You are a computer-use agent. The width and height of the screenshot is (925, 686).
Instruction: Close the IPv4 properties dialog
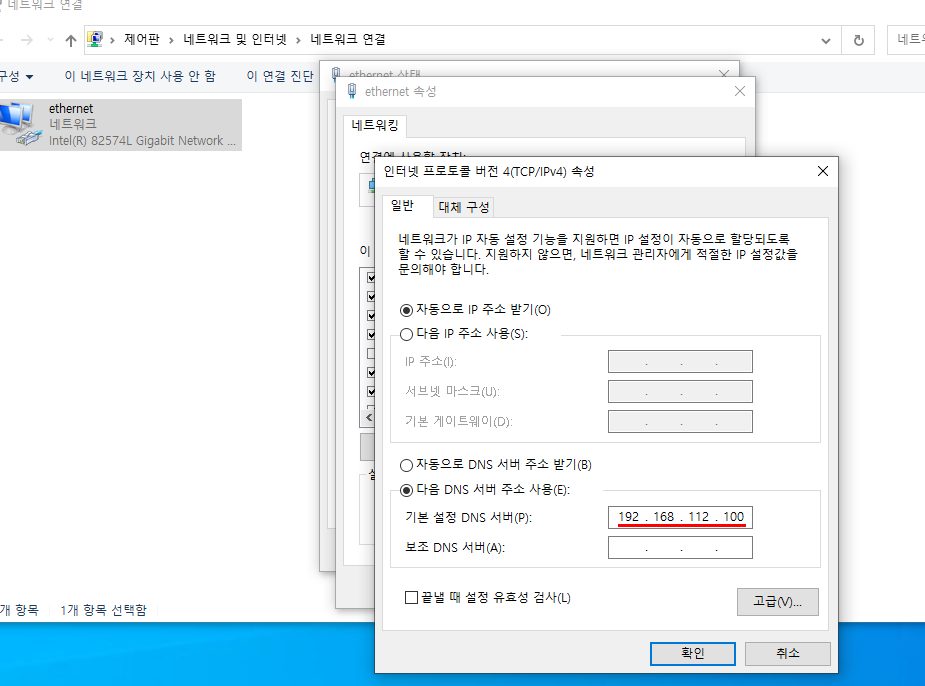(x=822, y=171)
